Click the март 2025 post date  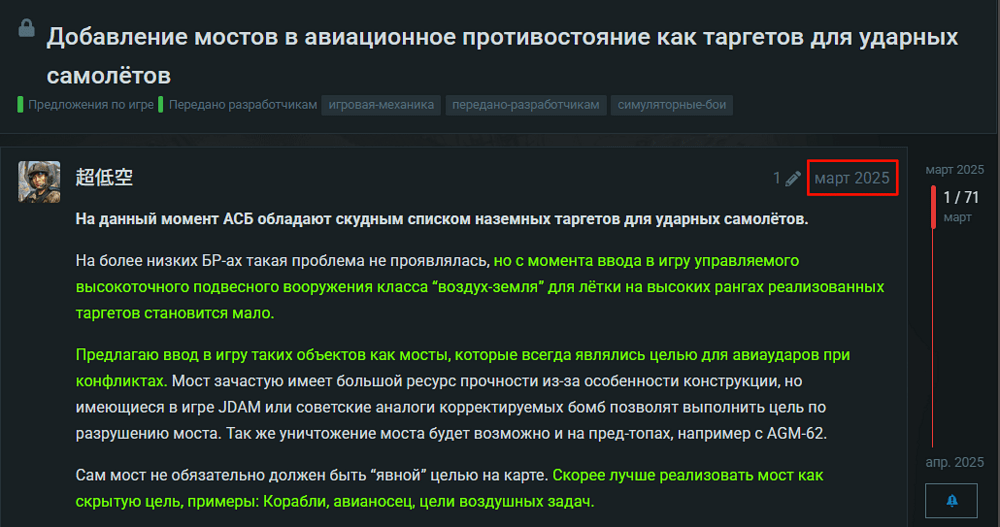pyautogui.click(x=852, y=178)
